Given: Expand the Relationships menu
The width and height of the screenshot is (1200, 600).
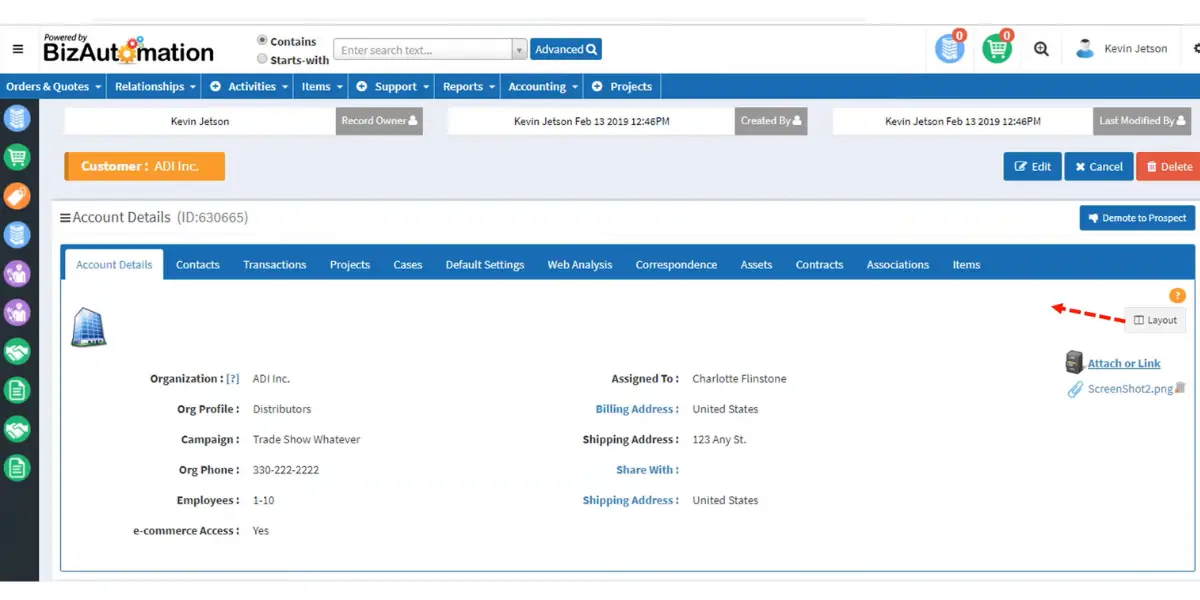Looking at the screenshot, I should (x=155, y=87).
